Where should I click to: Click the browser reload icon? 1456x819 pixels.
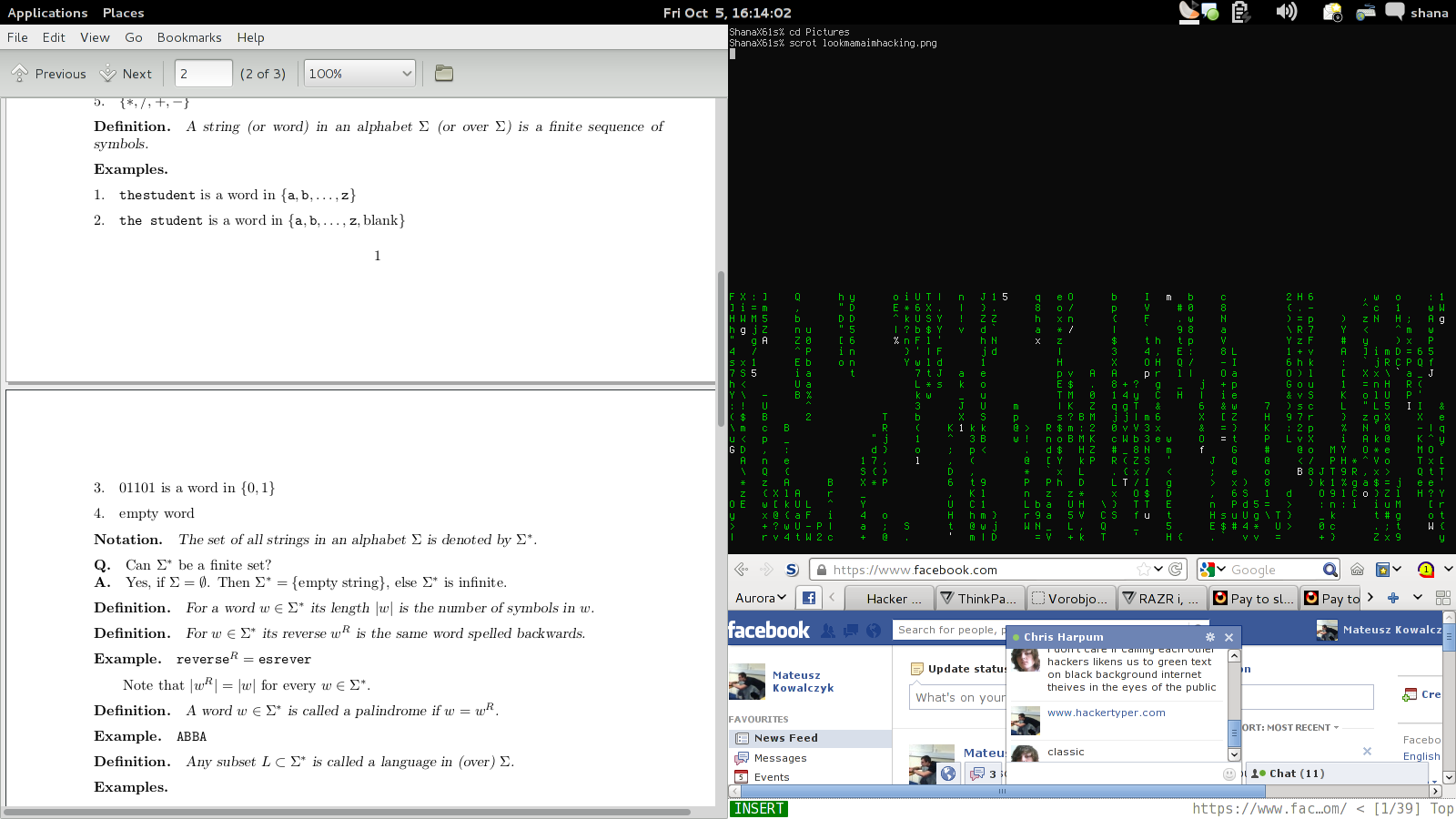[1176, 570]
